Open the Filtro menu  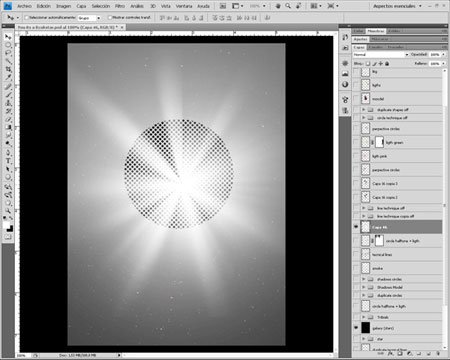tap(120, 6)
